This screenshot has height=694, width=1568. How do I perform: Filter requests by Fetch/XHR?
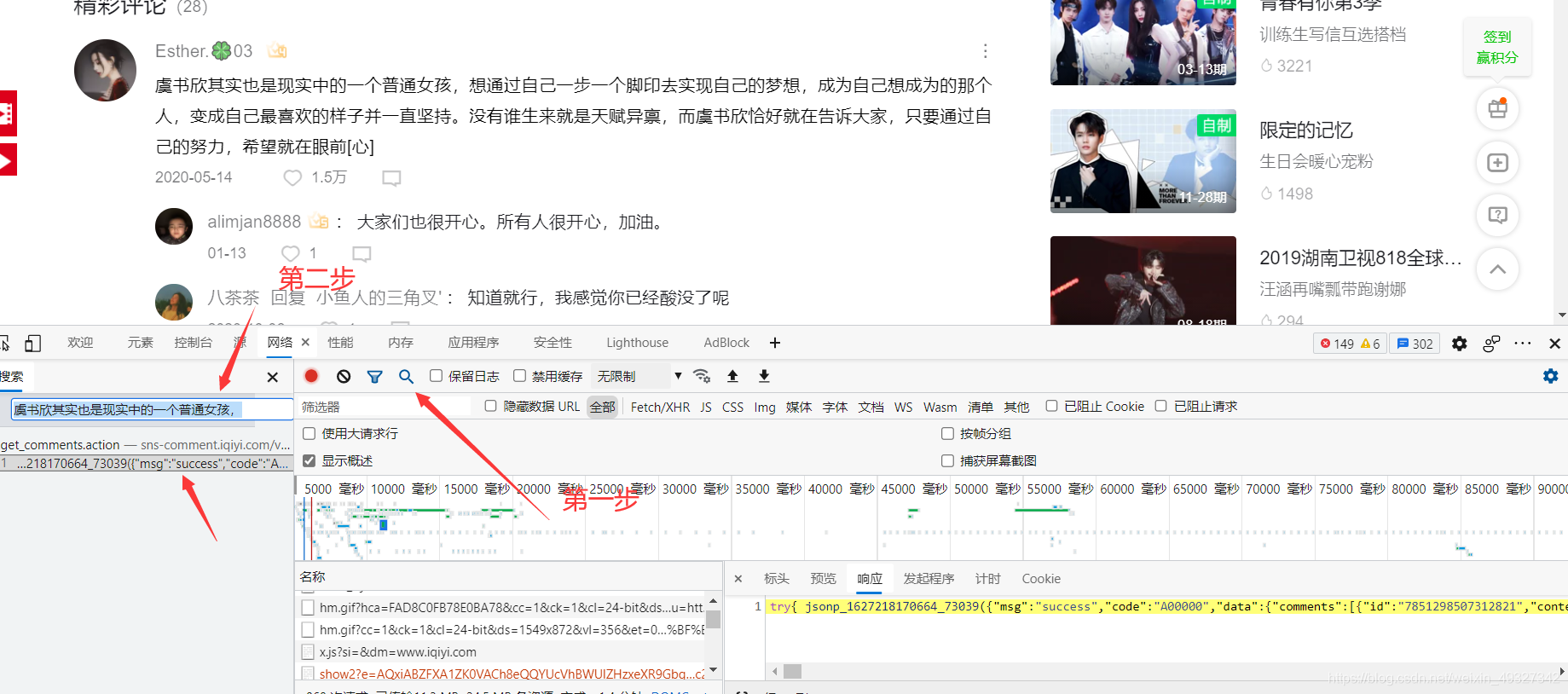tap(660, 408)
